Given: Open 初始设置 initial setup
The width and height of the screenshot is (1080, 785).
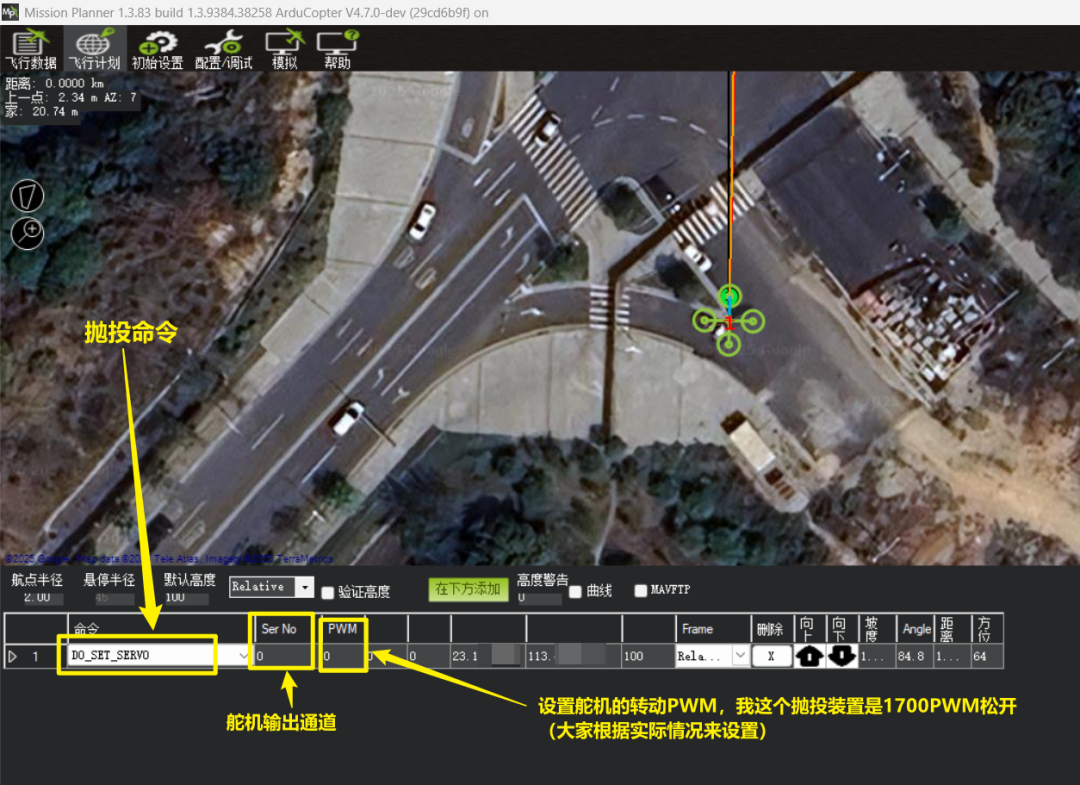Looking at the screenshot, I should (x=157, y=48).
